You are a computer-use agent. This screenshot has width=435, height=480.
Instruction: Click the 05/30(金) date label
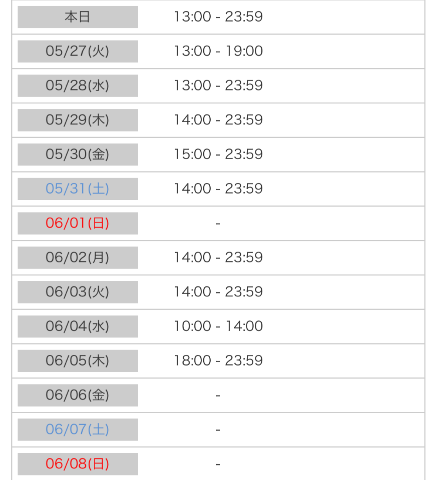coord(78,154)
